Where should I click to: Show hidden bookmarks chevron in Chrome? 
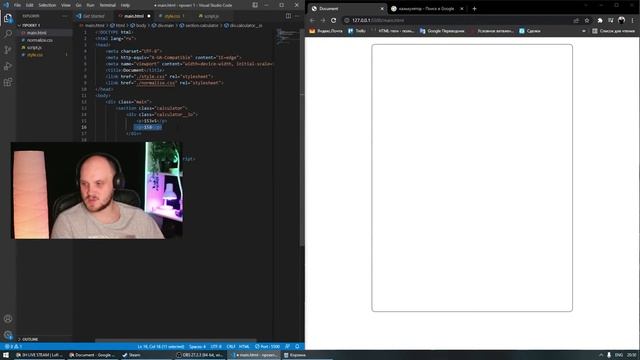point(583,31)
